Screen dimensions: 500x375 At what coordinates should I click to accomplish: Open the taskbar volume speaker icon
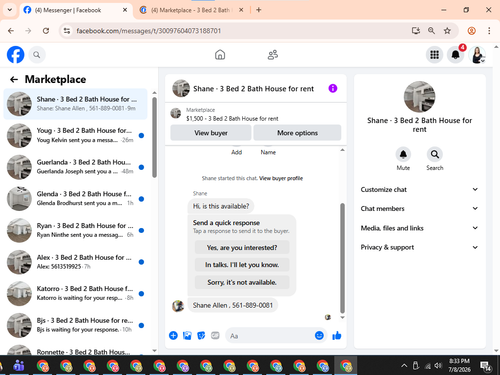(x=438, y=366)
